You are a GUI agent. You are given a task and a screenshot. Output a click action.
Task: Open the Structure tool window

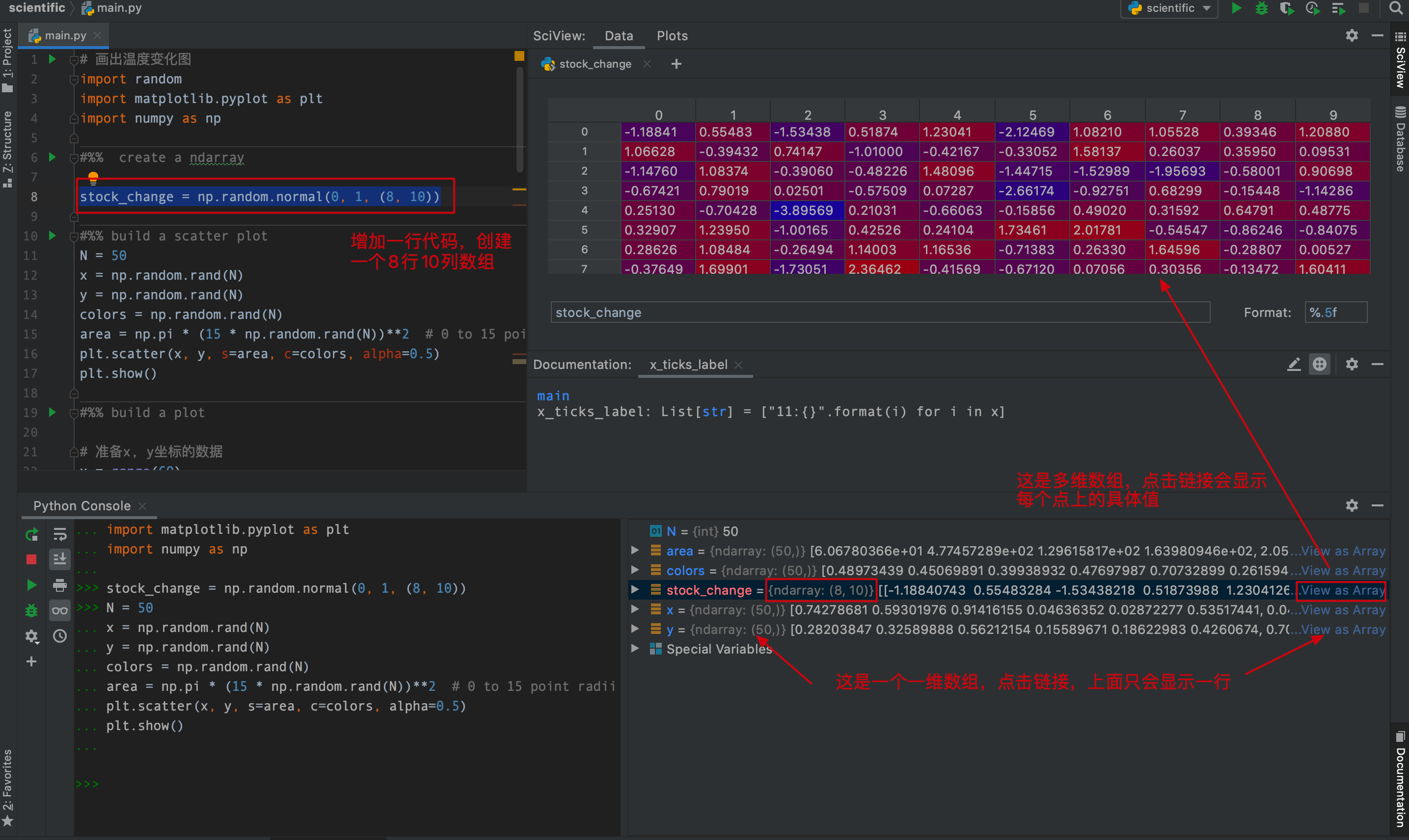[7, 149]
